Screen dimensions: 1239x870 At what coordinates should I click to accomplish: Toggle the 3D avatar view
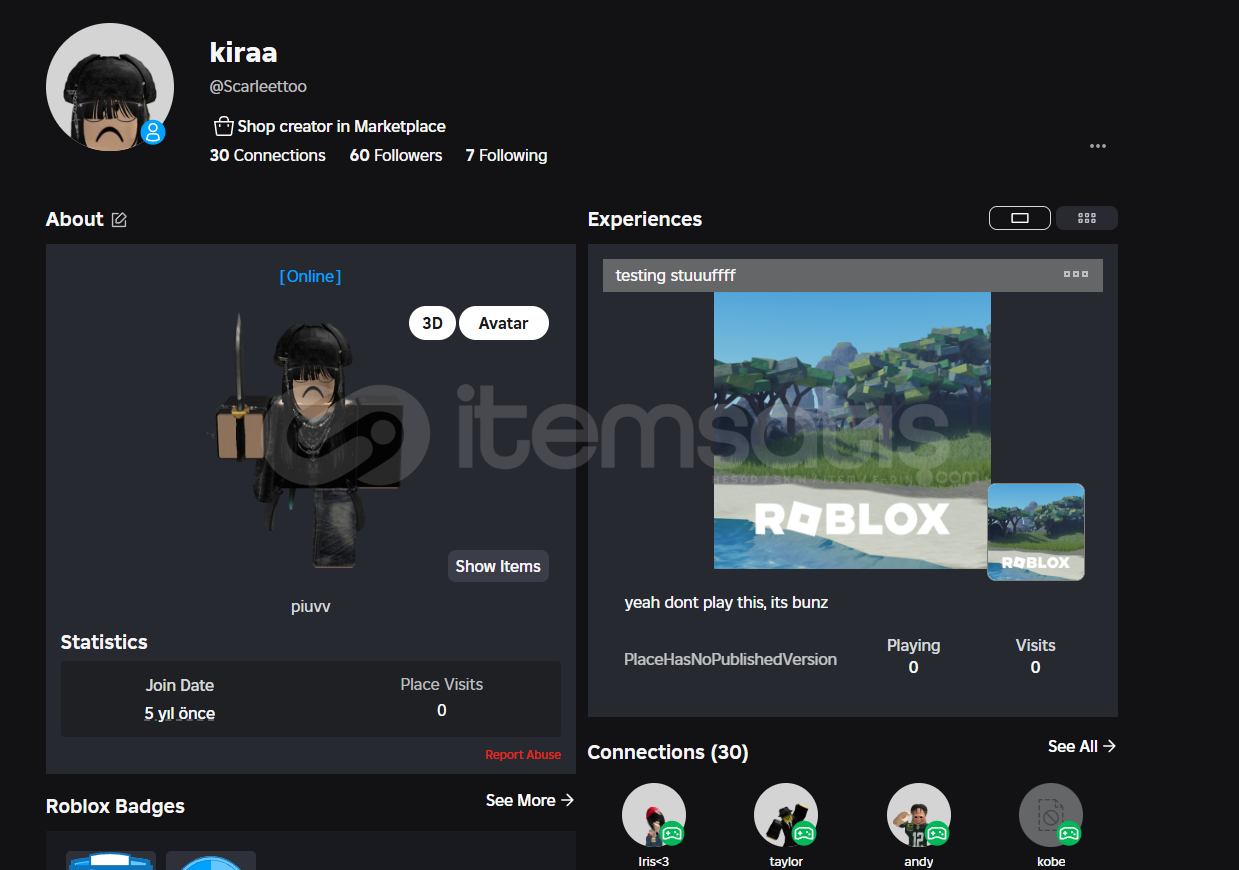point(432,323)
